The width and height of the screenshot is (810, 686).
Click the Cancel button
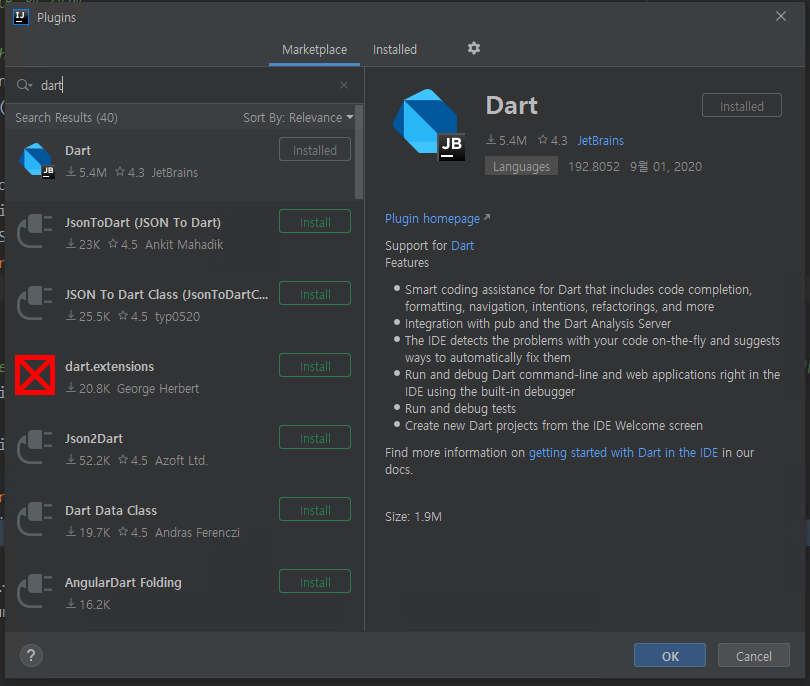(753, 656)
